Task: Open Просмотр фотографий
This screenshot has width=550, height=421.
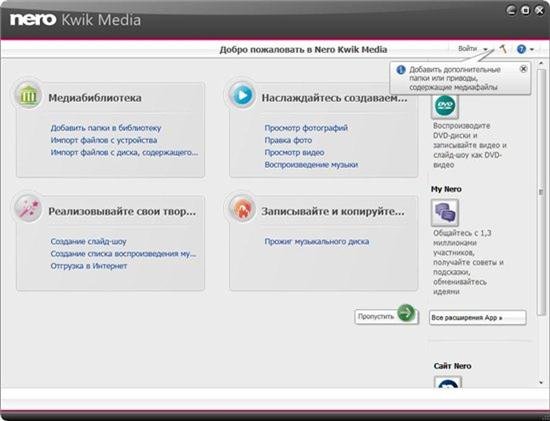Action: click(x=306, y=128)
